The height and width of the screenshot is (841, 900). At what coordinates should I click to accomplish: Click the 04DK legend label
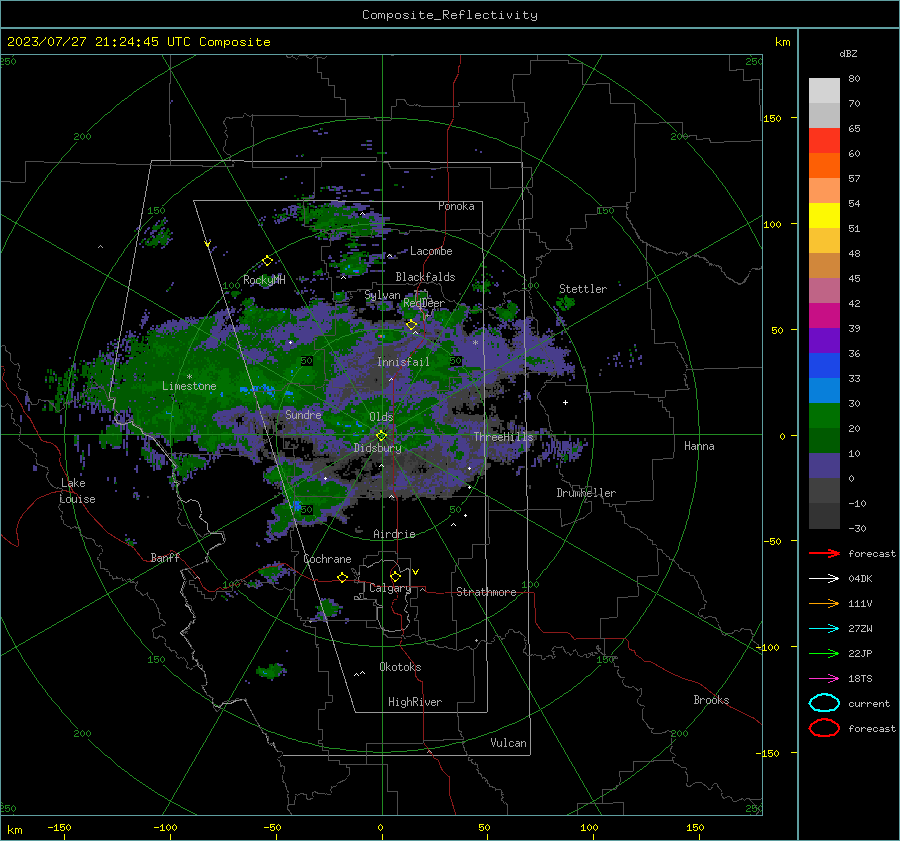[x=860, y=578]
